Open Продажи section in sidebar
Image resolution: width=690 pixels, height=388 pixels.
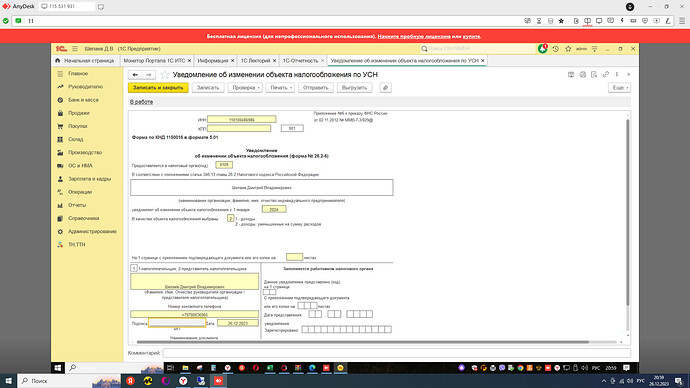click(x=79, y=113)
